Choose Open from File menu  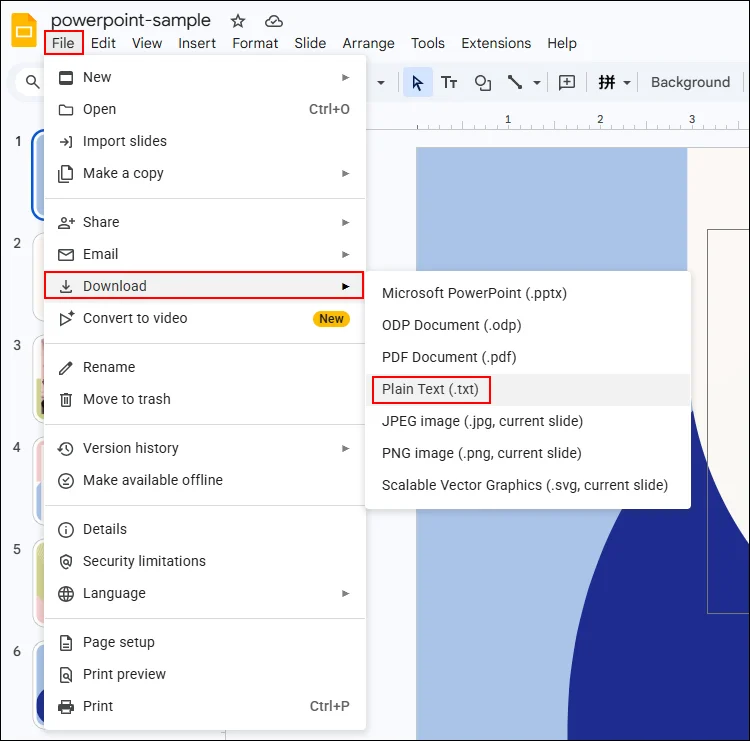(205, 109)
